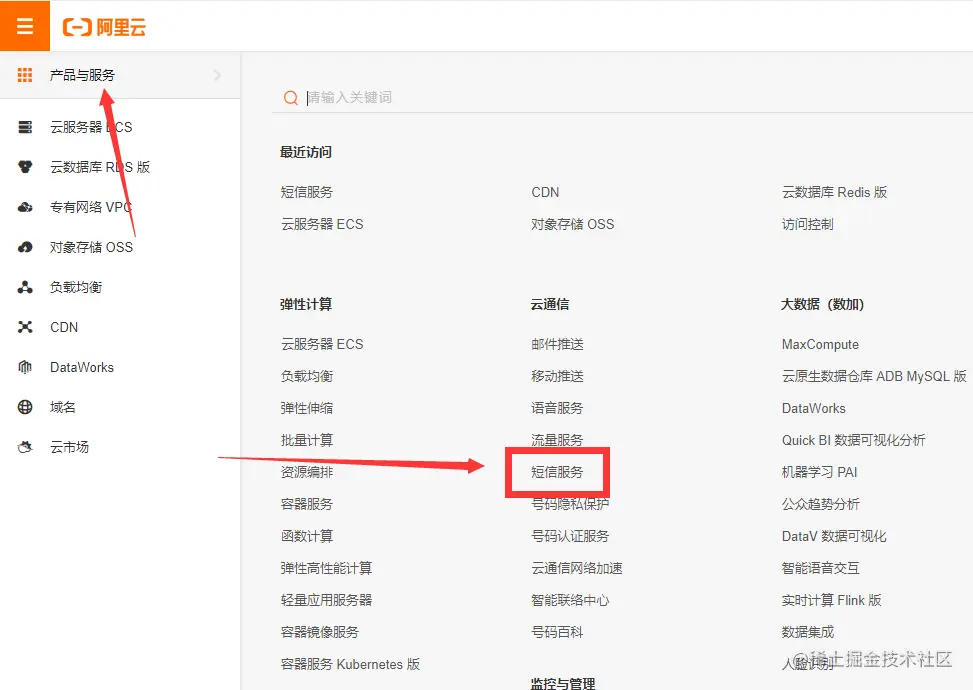Select 云数据库 RDS 版 in the sidebar
This screenshot has width=973, height=690.
point(100,167)
